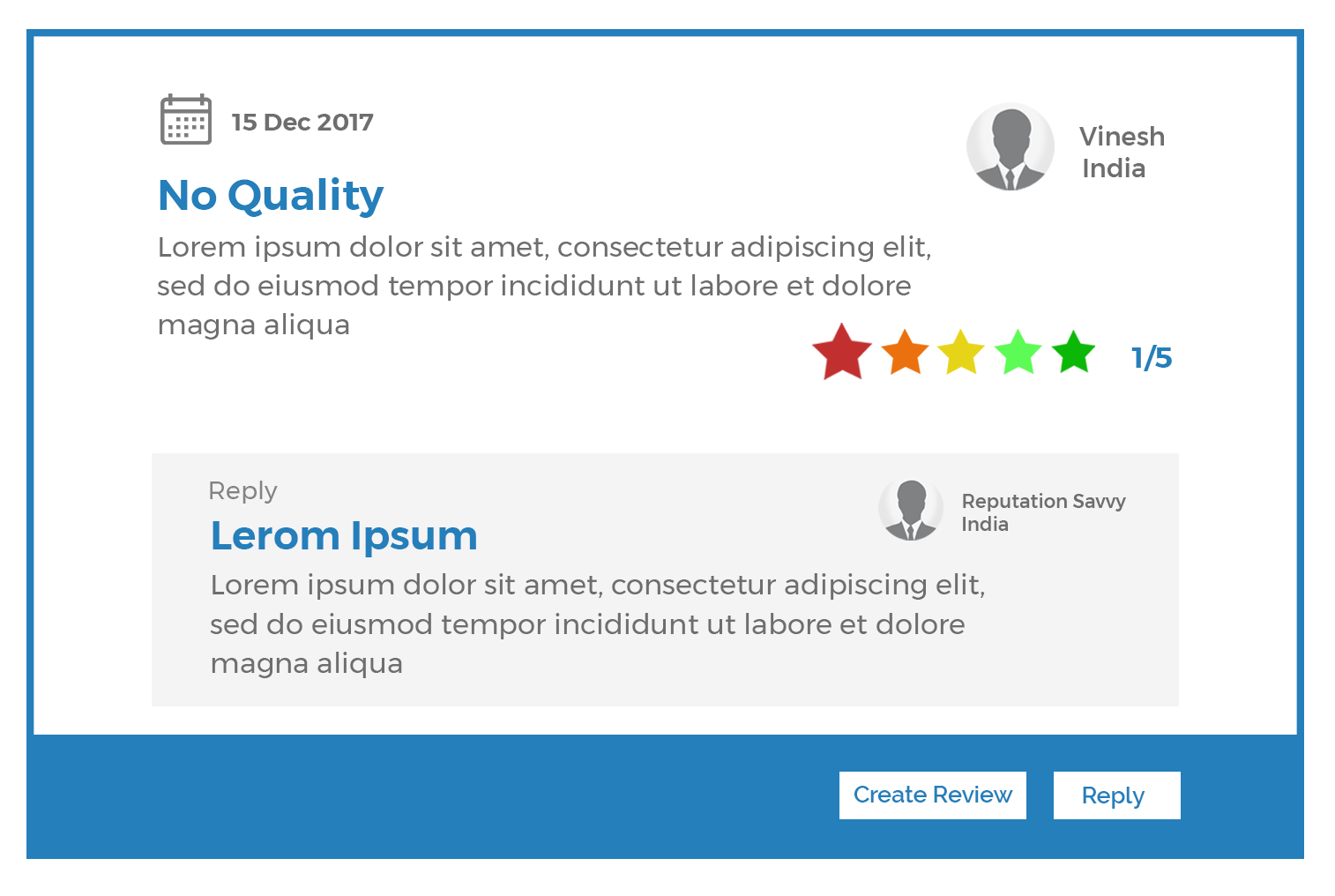Click the Reply button in footer

(1117, 795)
